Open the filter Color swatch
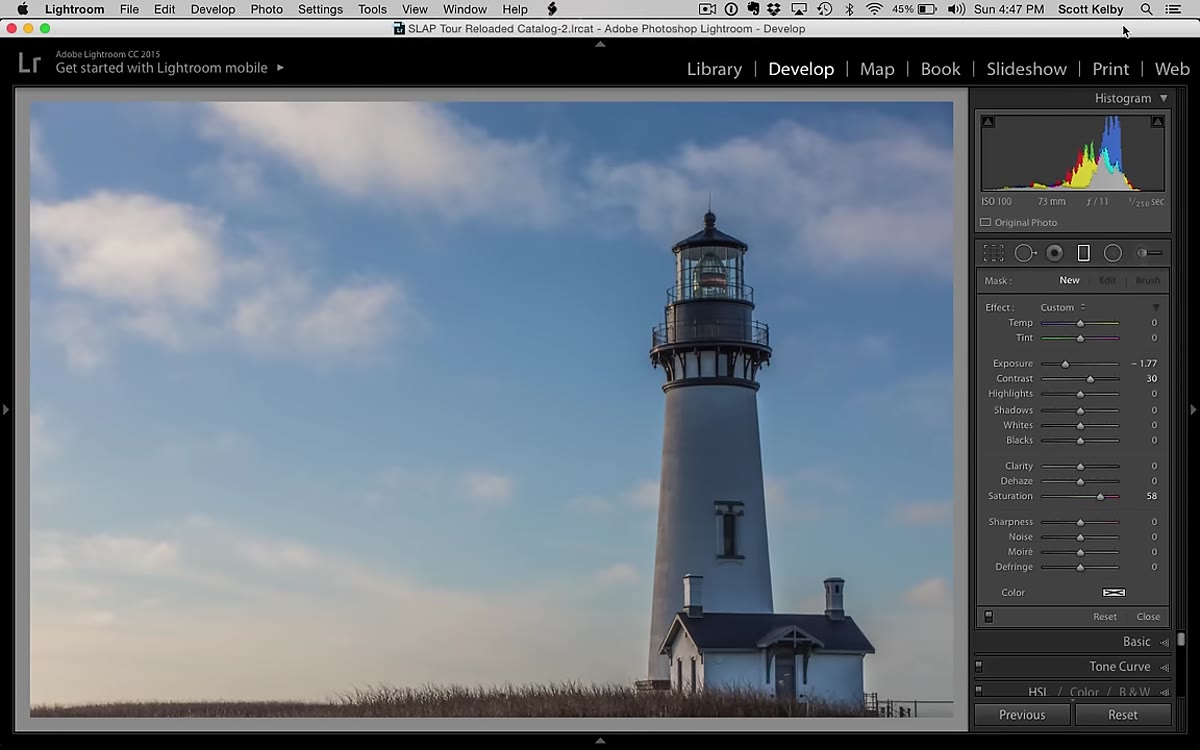This screenshot has height=750, width=1200. (1114, 593)
